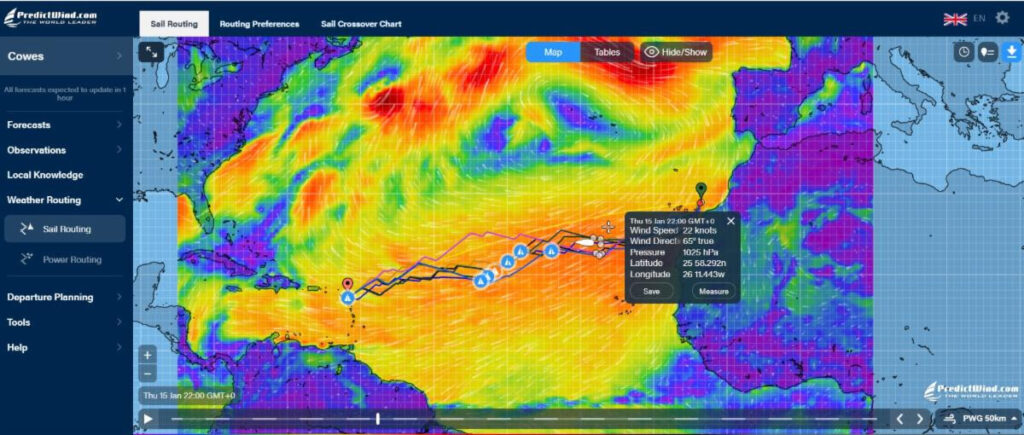Open the waypoint list icon
The height and width of the screenshot is (435, 1024).
pos(987,52)
